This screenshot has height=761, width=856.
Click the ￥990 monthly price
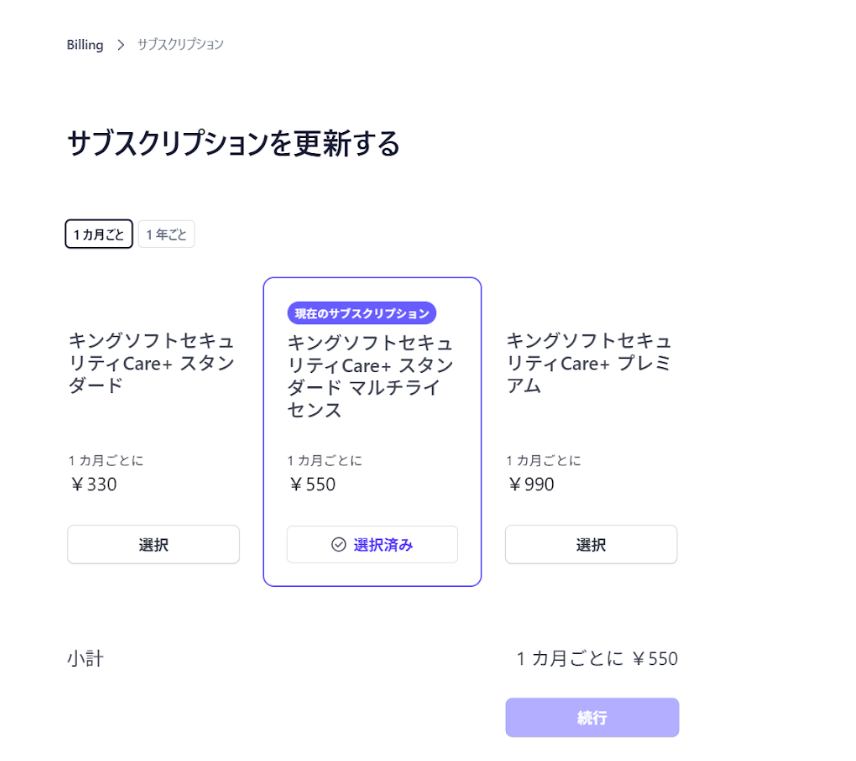tap(531, 485)
